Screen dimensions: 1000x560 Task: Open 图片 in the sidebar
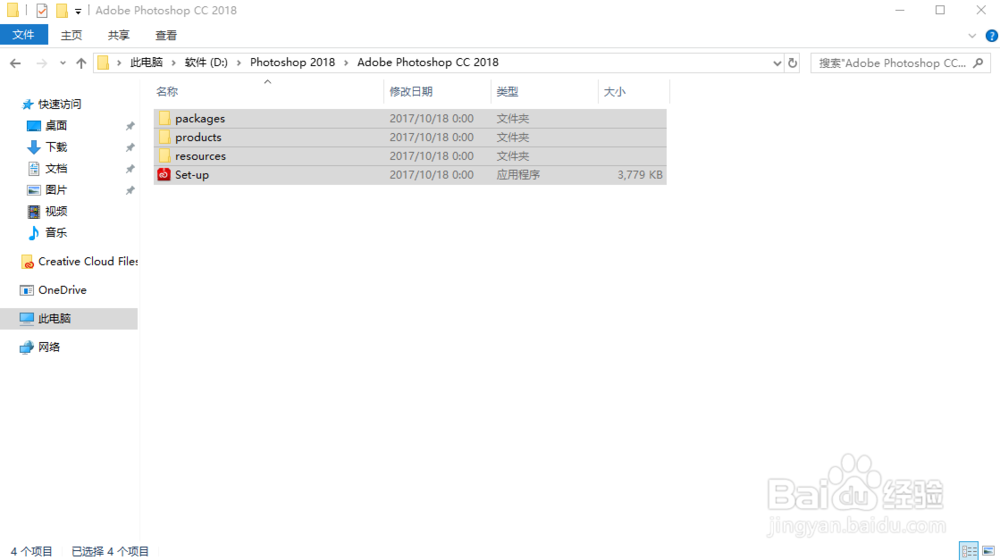(x=56, y=190)
